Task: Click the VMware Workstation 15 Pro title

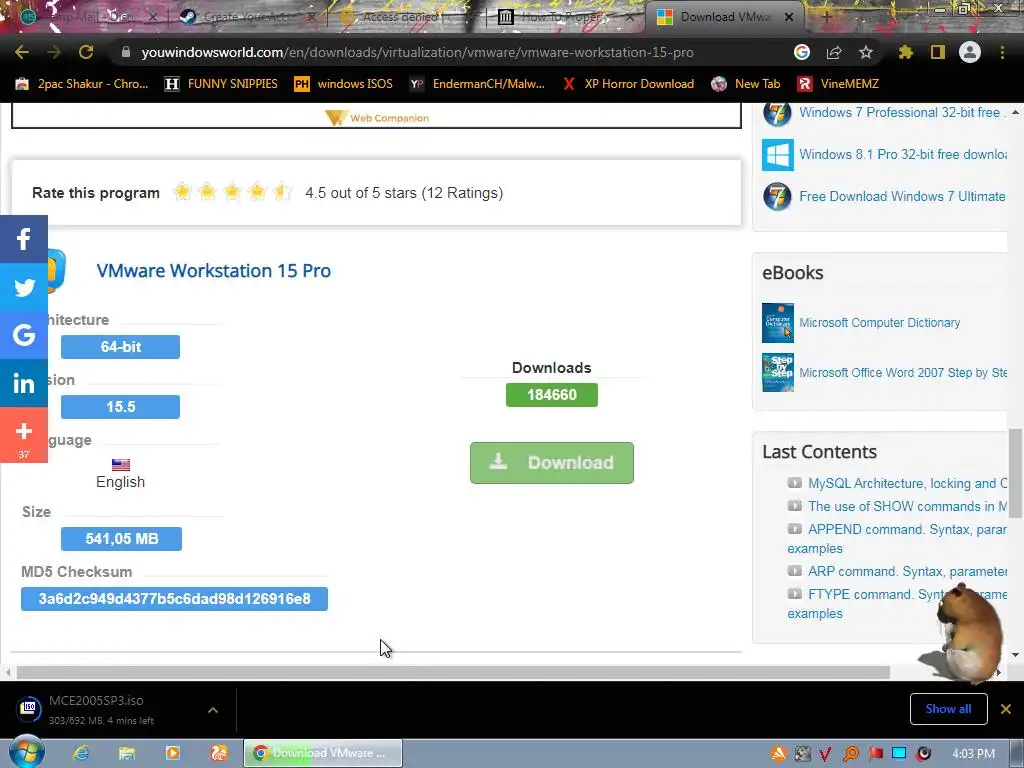Action: [x=214, y=270]
